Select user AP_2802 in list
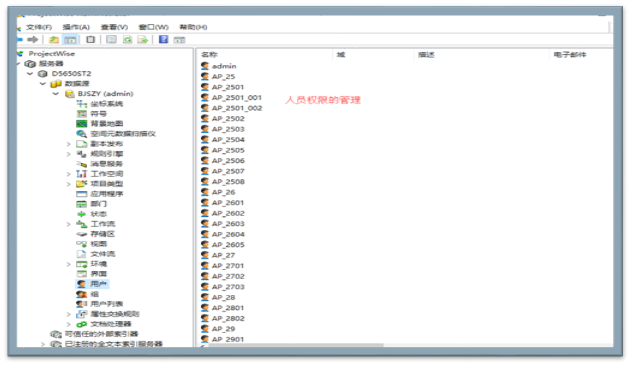 [228, 318]
